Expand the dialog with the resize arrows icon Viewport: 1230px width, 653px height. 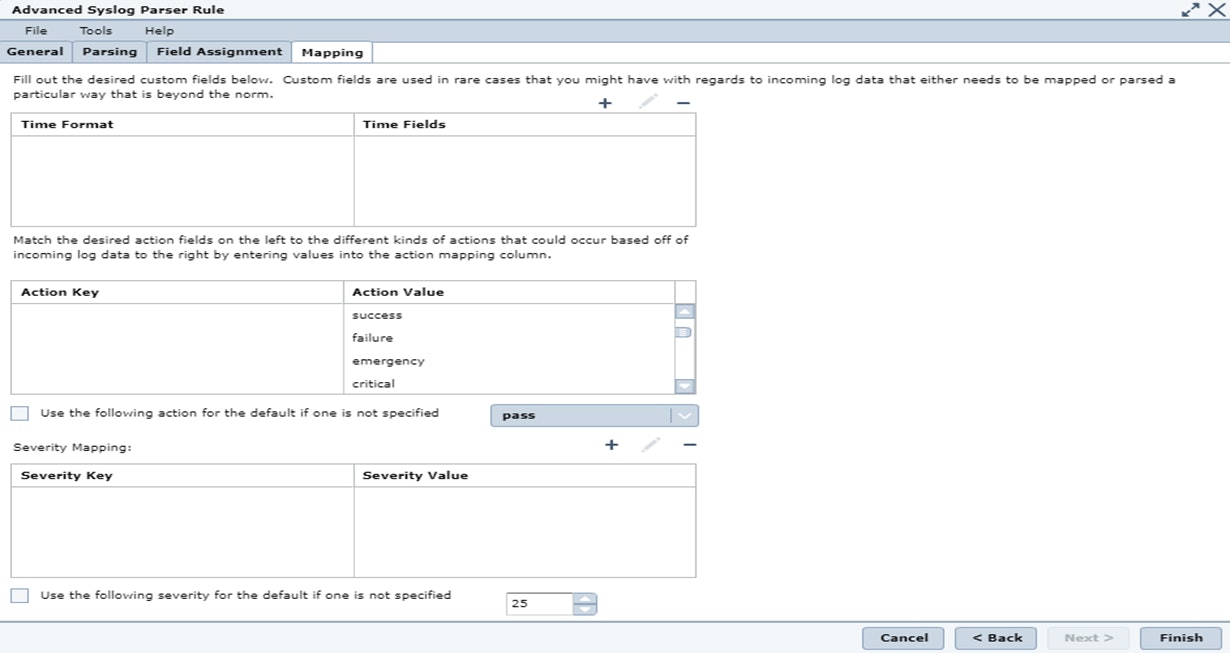(1190, 9)
